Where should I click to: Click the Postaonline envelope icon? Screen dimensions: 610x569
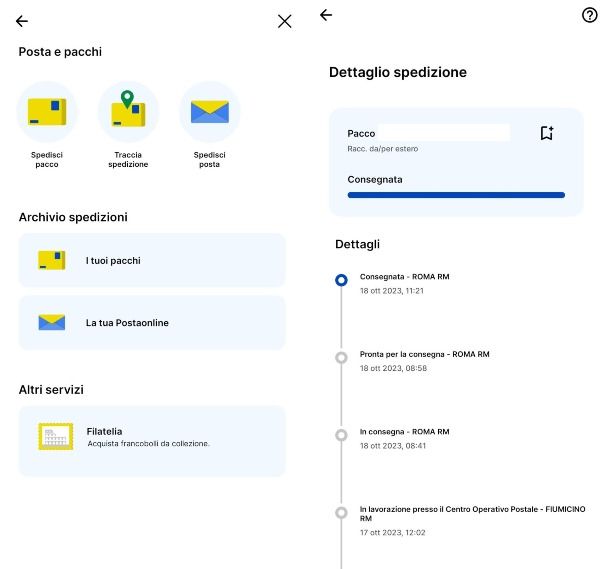coord(51,322)
